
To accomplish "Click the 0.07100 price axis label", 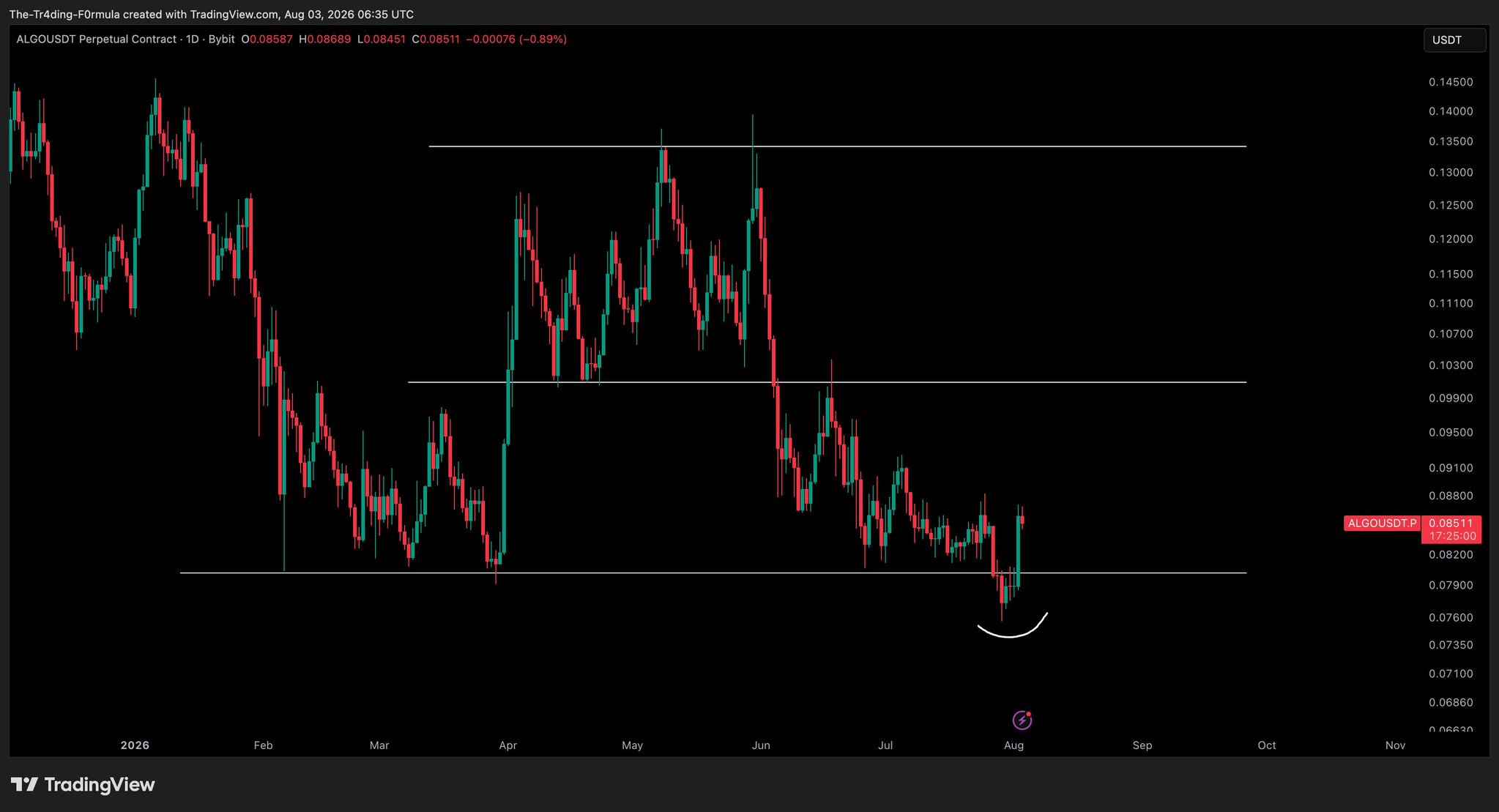I will pos(1451,674).
